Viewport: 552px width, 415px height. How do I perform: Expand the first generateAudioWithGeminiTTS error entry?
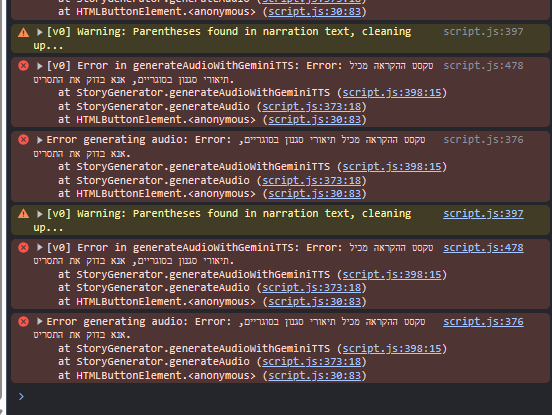point(39,66)
